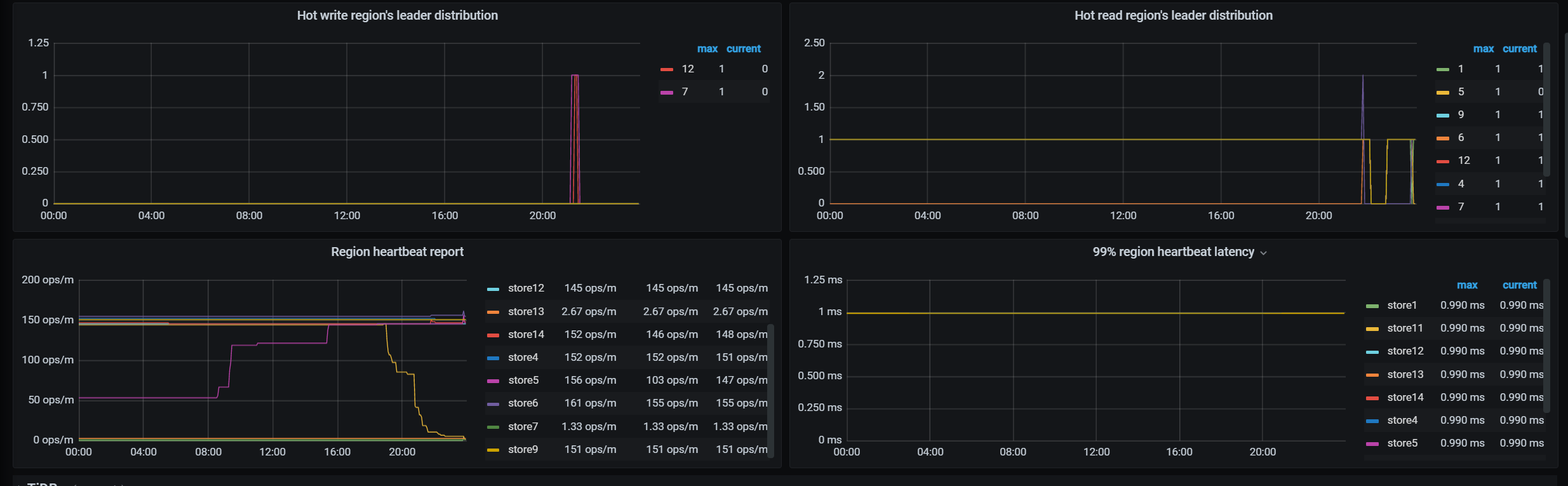The image size is (1568, 486).
Task: Sort Hot read legend by max header
Action: (1483, 49)
